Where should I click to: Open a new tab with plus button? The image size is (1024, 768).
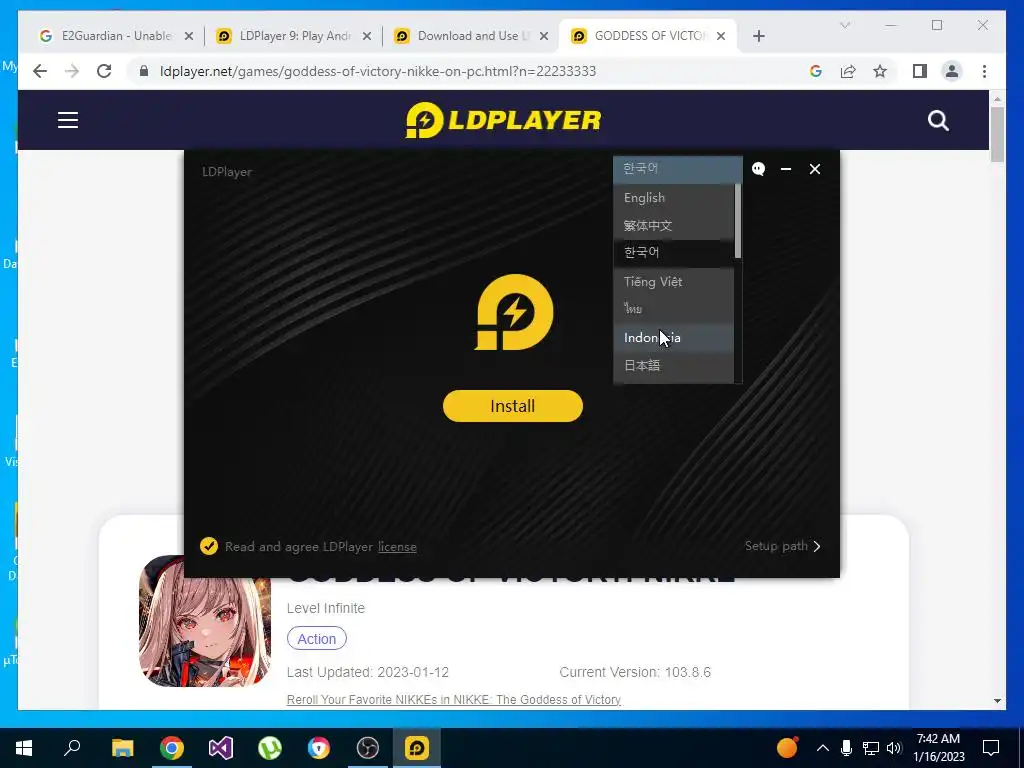(x=759, y=36)
